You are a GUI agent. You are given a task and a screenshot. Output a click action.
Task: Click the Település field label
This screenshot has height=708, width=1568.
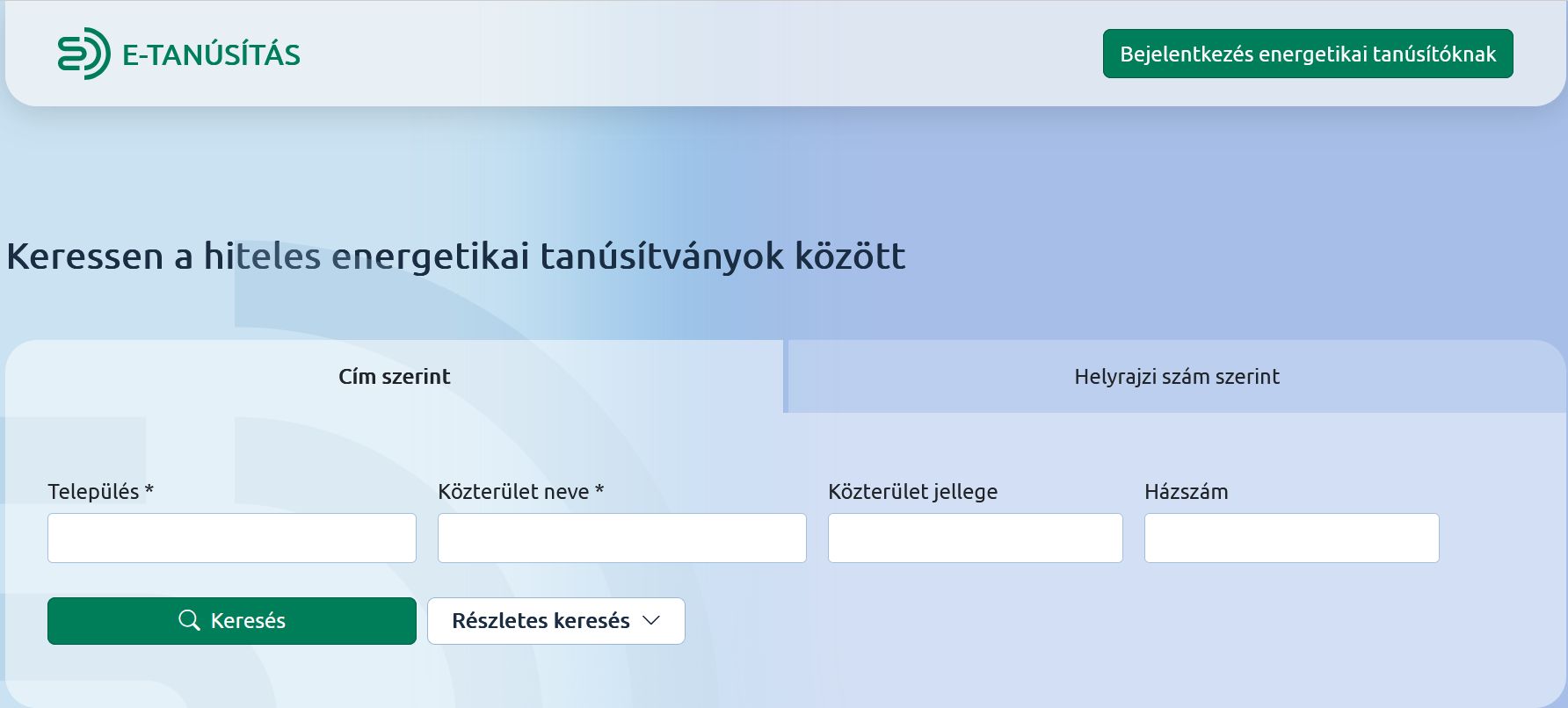coord(93,492)
